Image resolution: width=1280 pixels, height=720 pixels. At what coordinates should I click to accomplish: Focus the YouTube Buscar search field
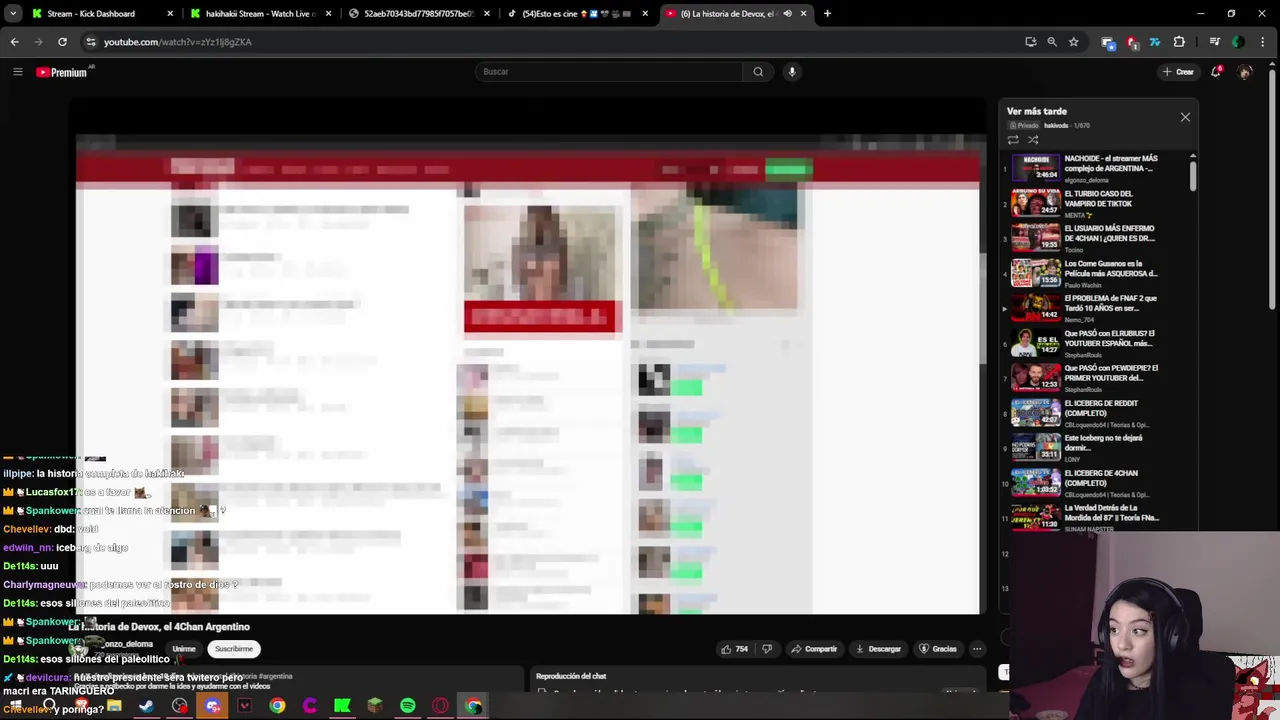pos(609,72)
